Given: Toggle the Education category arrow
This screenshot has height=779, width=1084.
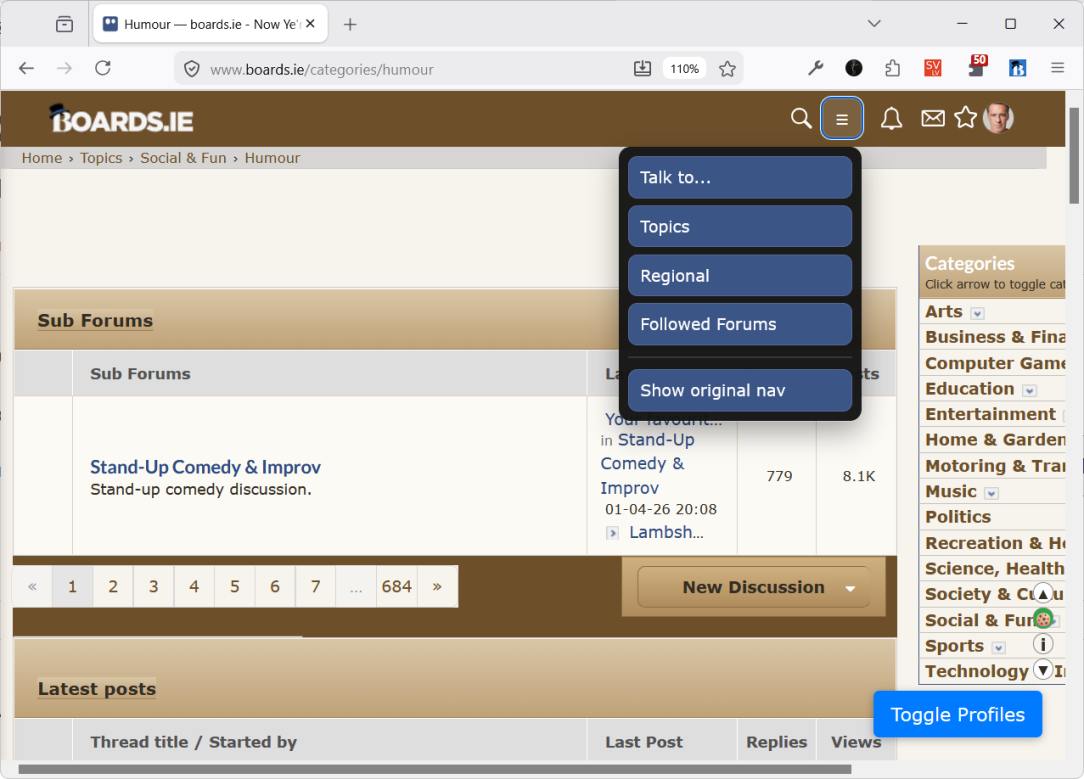Looking at the screenshot, I should (x=1029, y=391).
